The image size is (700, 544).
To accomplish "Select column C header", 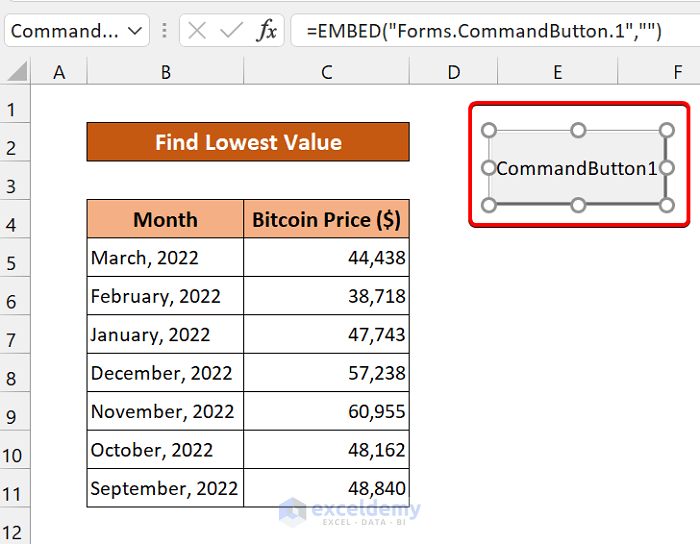I will pyautogui.click(x=327, y=71).
